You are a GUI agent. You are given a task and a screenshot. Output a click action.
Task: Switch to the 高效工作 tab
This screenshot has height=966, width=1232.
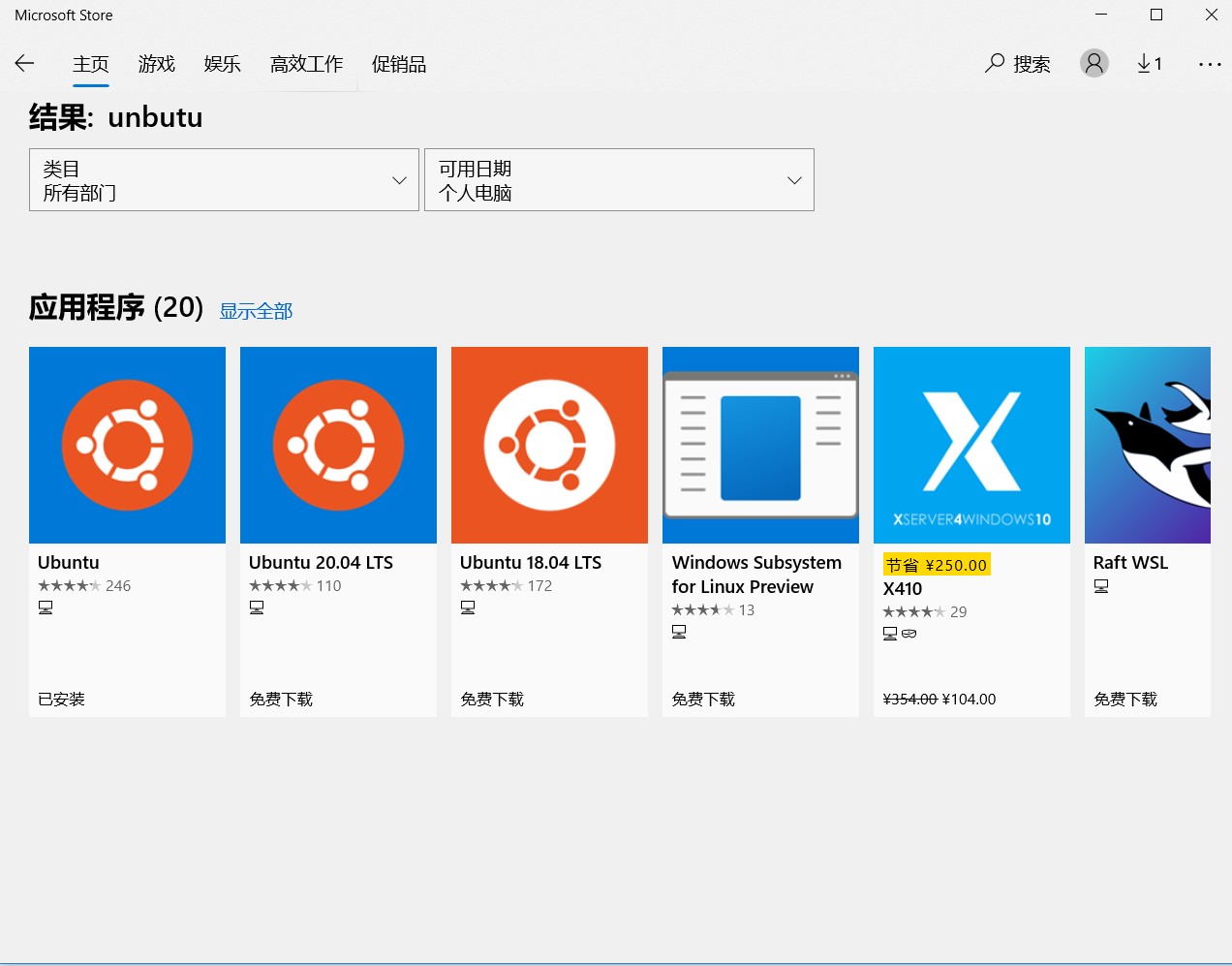(307, 64)
